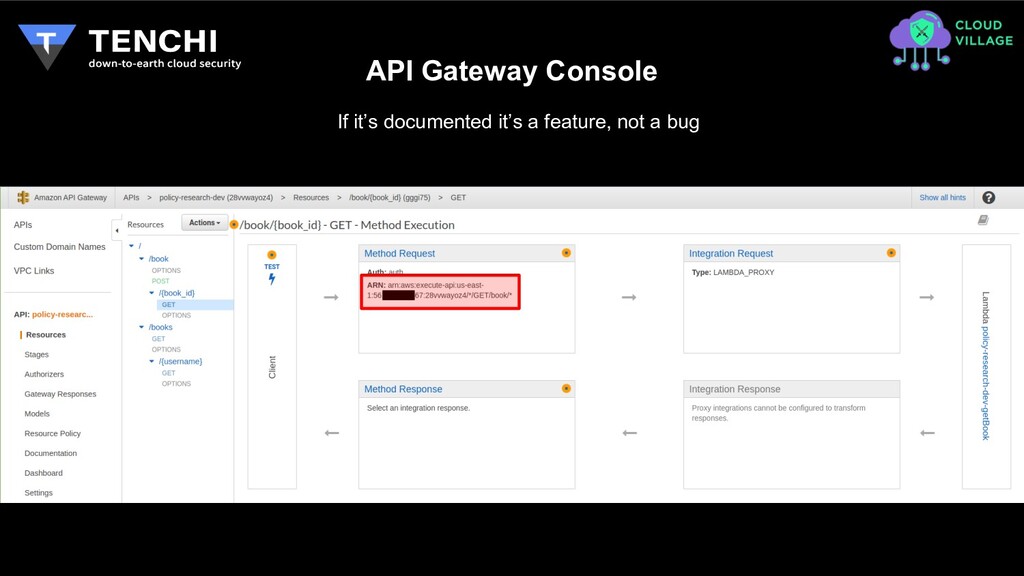Select OPTIONS method directly under /books
This screenshot has height=576, width=1024.
166,349
